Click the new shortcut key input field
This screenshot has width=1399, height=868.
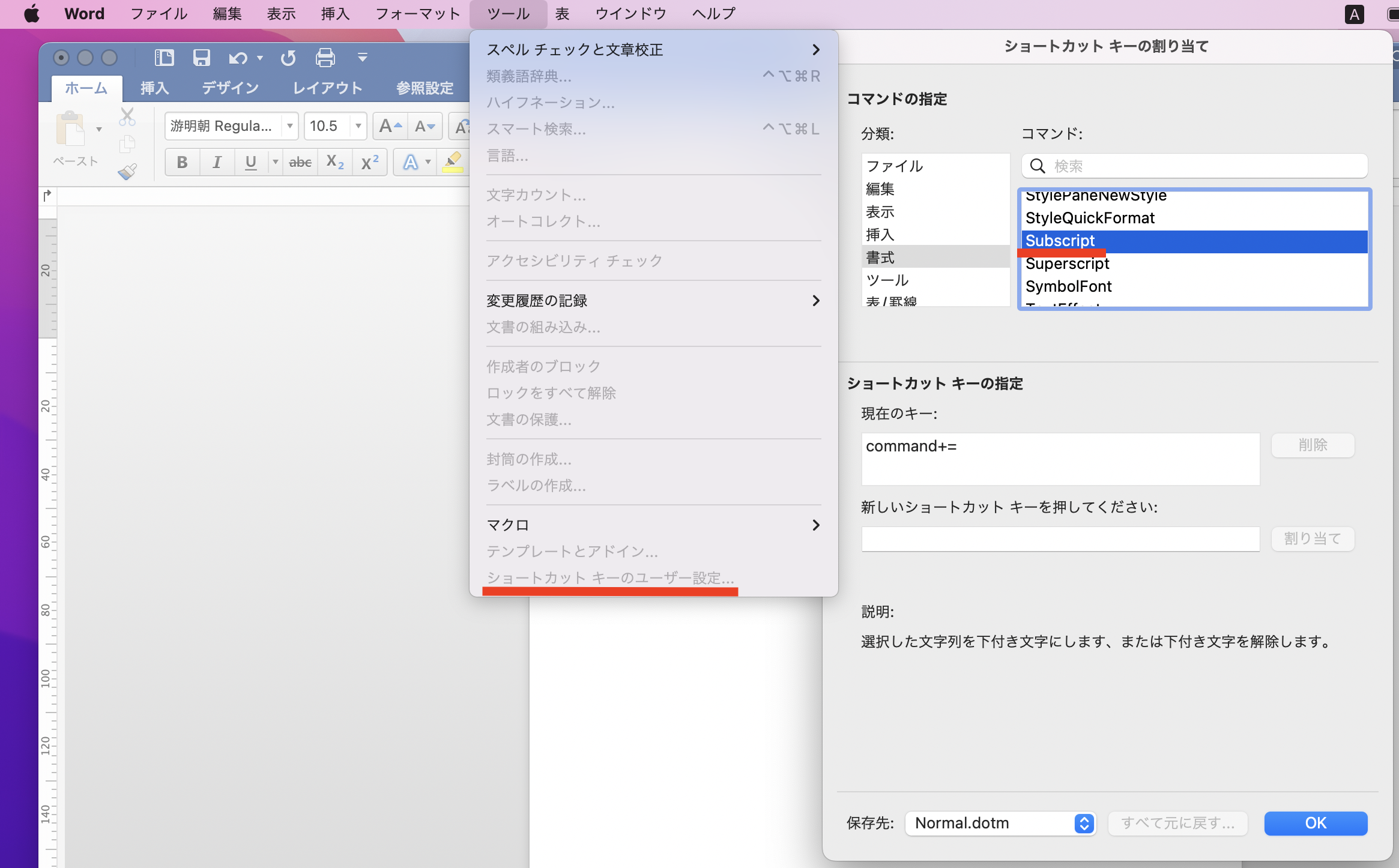(x=1060, y=539)
